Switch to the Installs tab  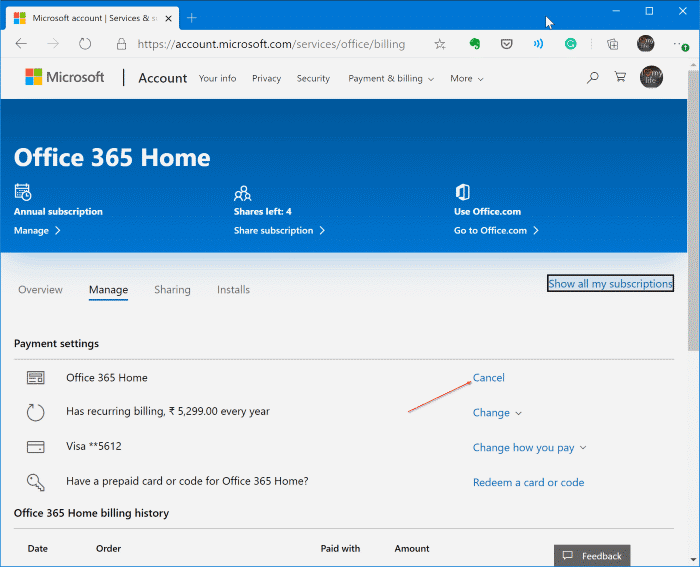click(x=233, y=290)
